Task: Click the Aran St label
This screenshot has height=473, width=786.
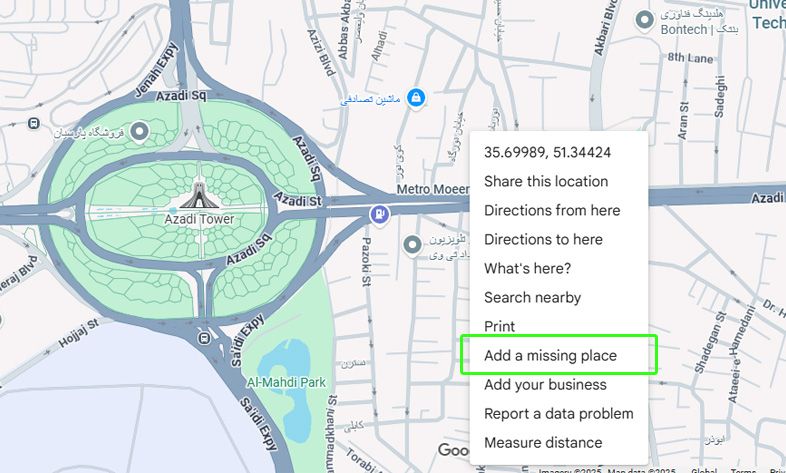Action: [x=683, y=120]
